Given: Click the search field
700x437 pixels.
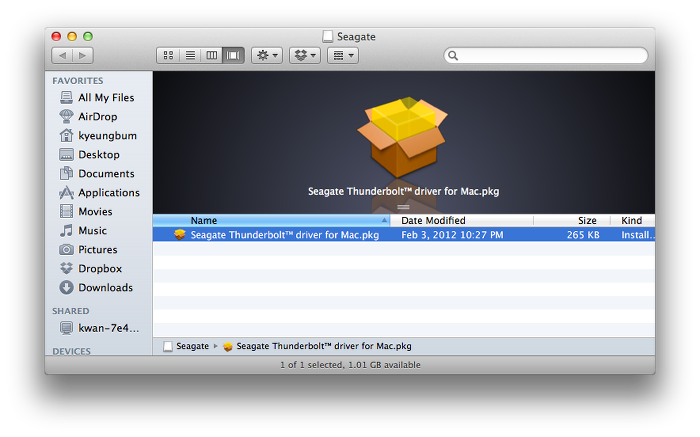Looking at the screenshot, I should (x=546, y=55).
